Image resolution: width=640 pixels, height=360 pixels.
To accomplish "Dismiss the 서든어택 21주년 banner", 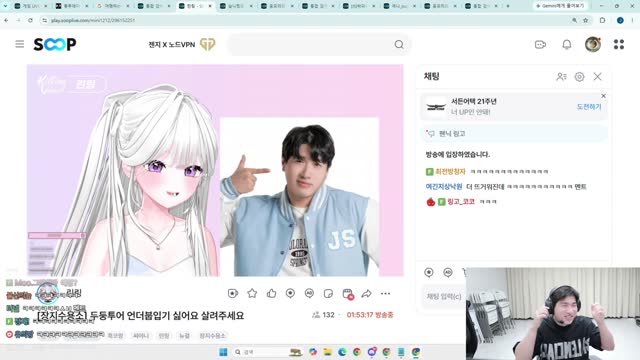I will click(x=603, y=96).
